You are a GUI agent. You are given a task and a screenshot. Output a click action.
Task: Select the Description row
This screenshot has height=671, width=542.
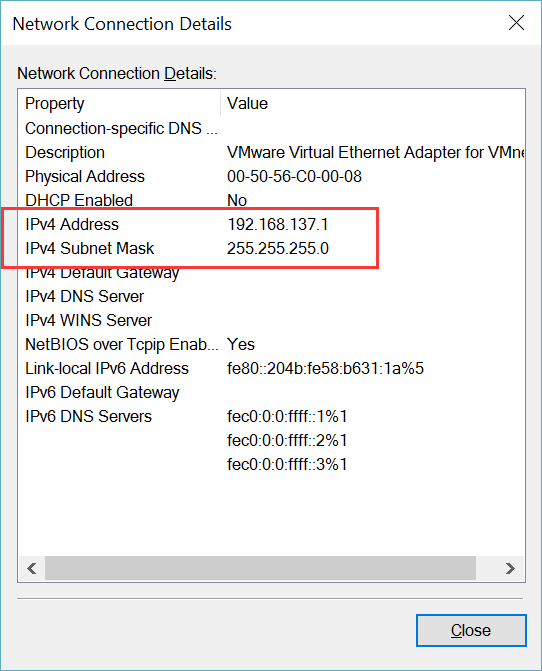pos(272,152)
